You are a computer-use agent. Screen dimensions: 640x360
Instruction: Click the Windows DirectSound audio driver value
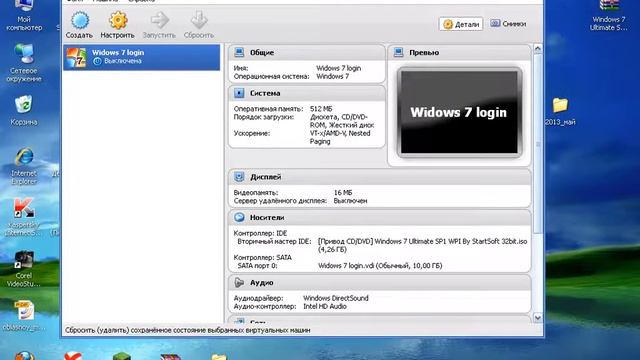(336, 298)
